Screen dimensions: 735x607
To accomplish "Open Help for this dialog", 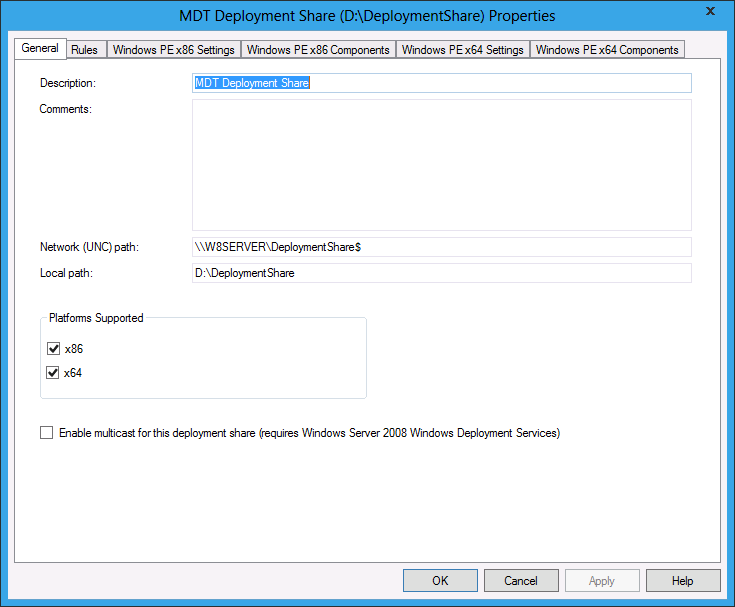I will click(683, 580).
